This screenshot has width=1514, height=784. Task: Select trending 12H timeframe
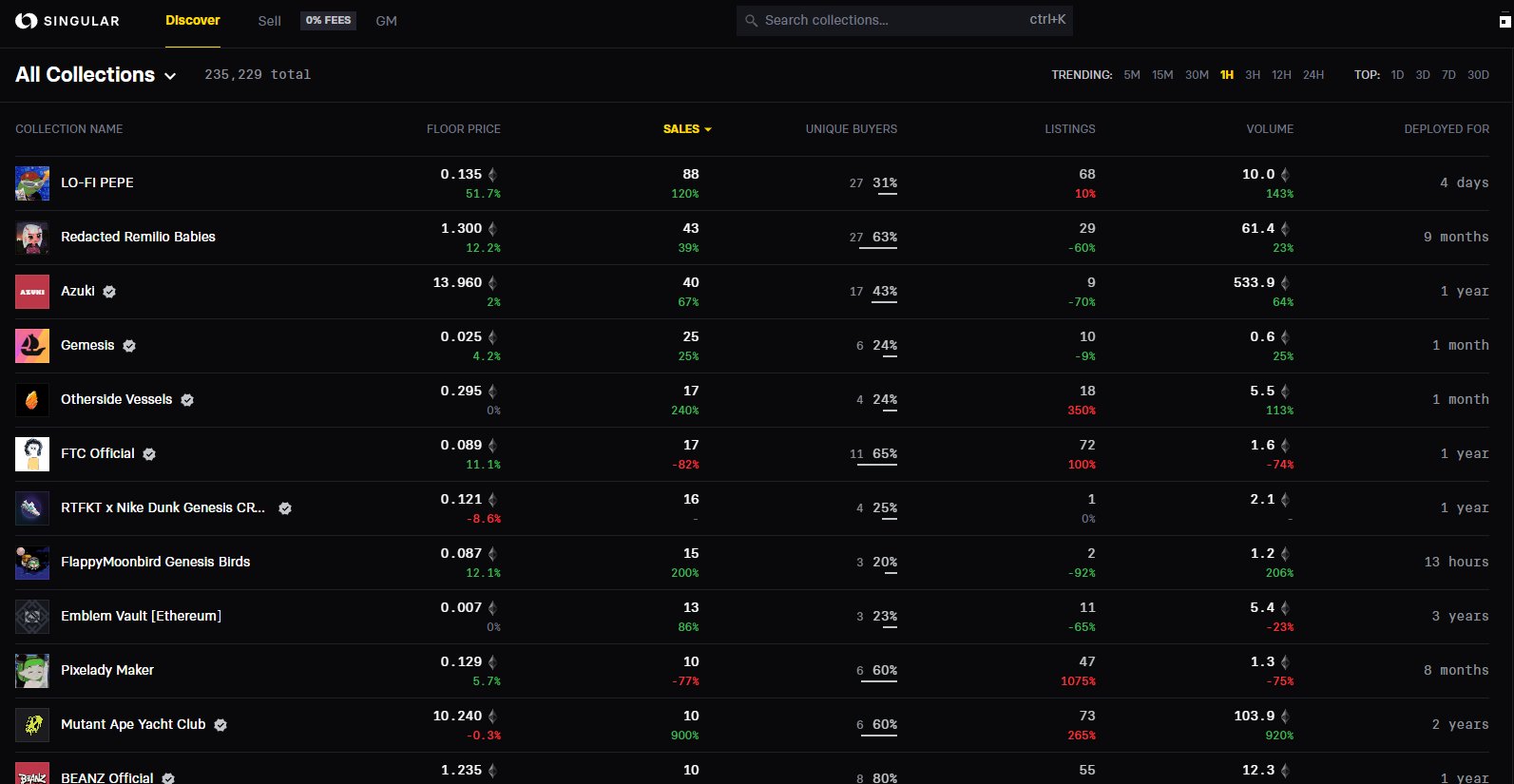pyautogui.click(x=1281, y=75)
